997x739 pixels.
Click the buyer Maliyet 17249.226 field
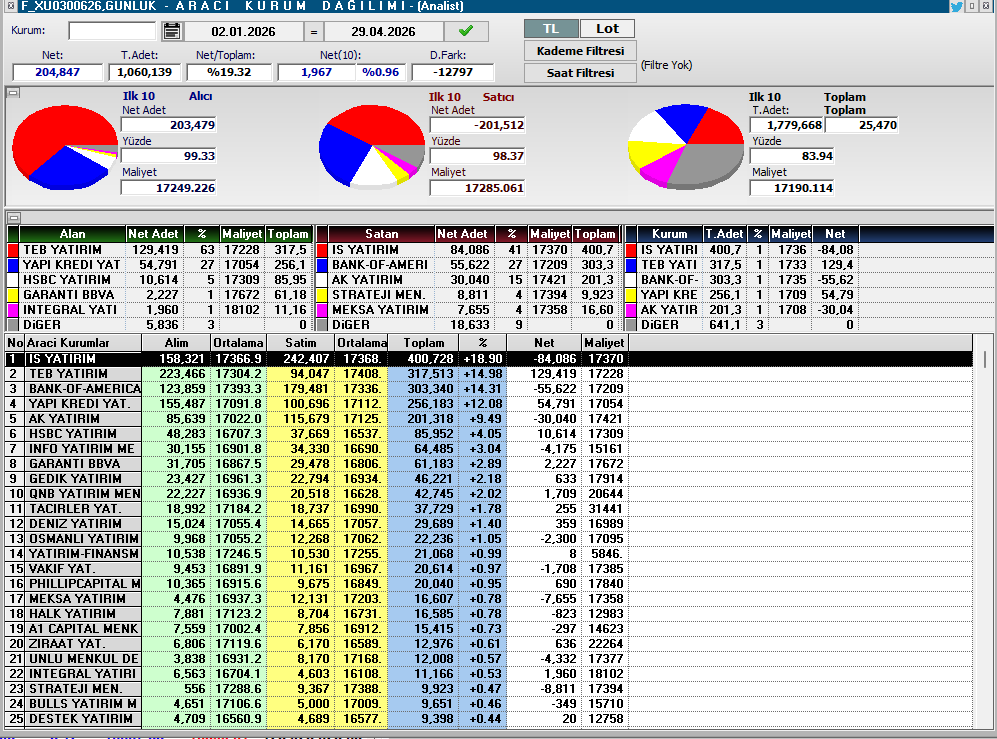click(168, 188)
